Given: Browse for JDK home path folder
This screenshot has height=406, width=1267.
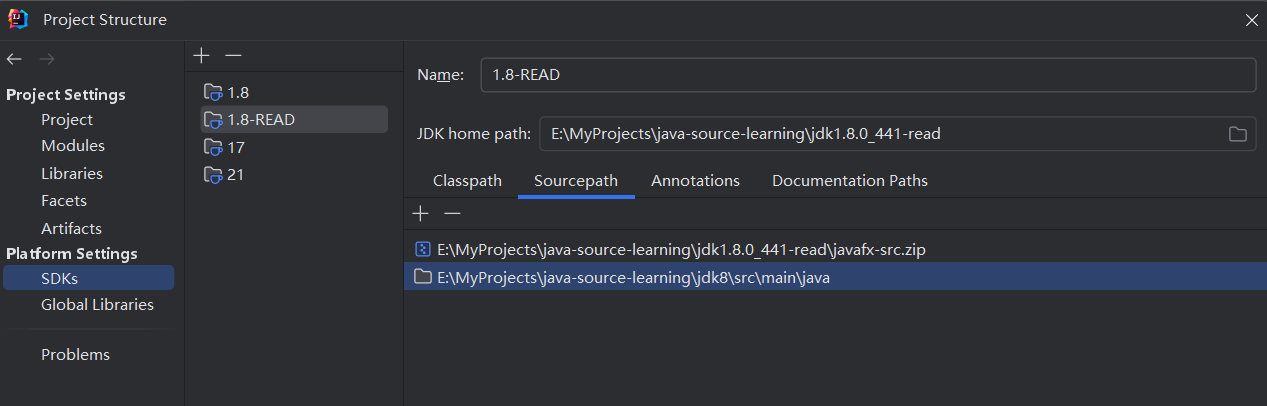Looking at the screenshot, I should pyautogui.click(x=1237, y=134).
